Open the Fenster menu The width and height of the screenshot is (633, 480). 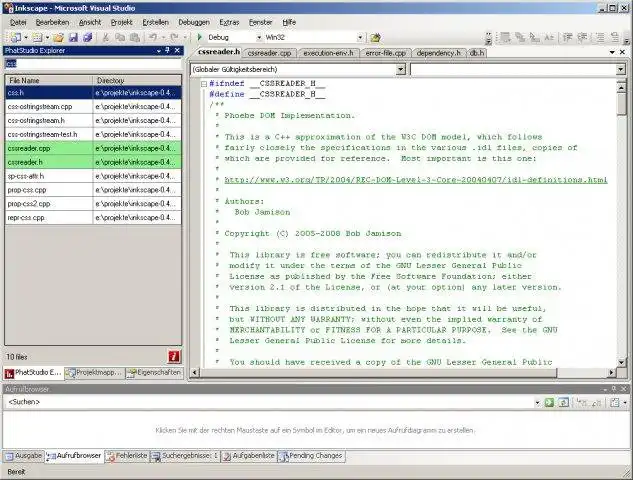(260, 23)
